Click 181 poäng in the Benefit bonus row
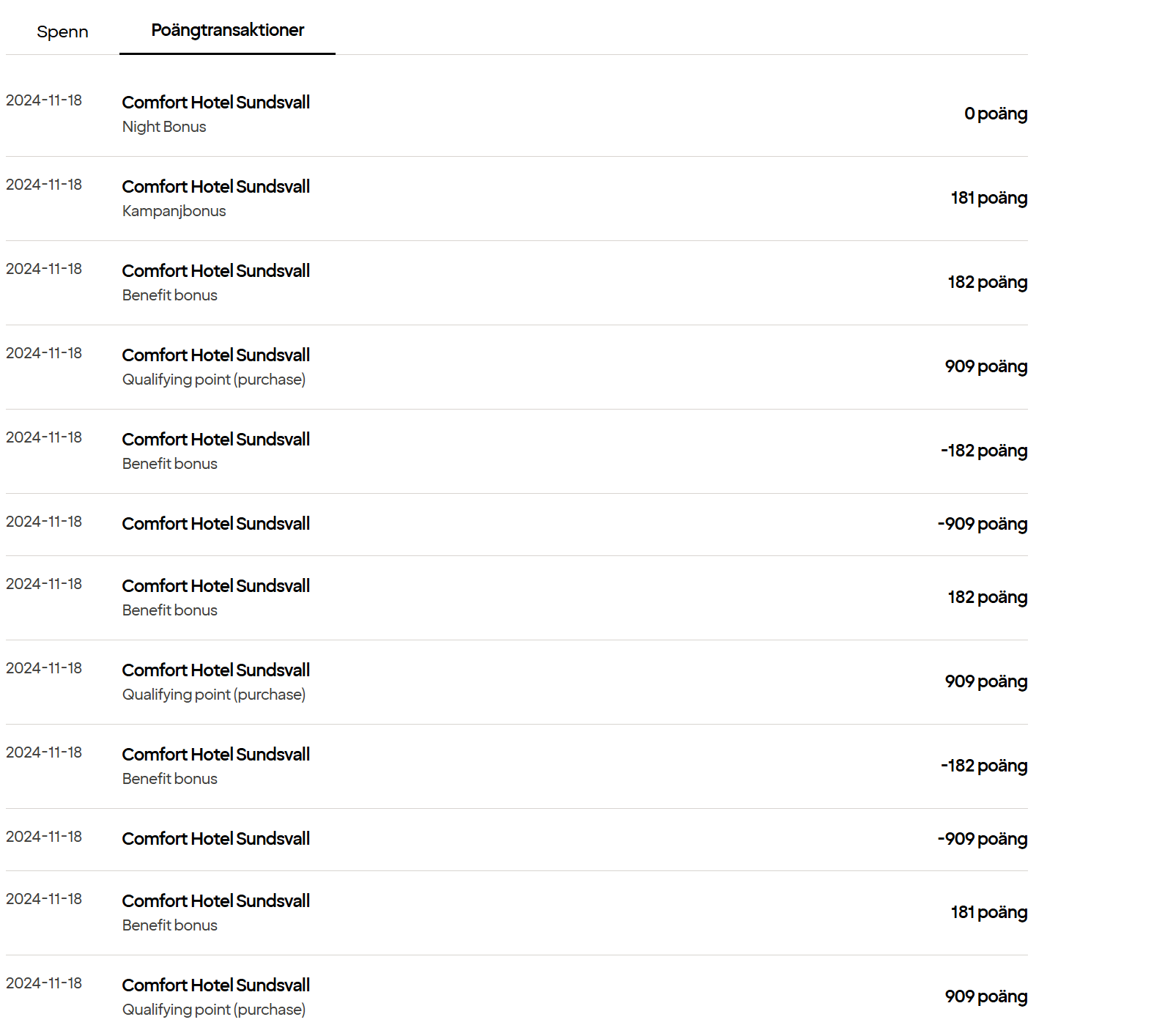The height and width of the screenshot is (1036, 1154). [x=988, y=912]
